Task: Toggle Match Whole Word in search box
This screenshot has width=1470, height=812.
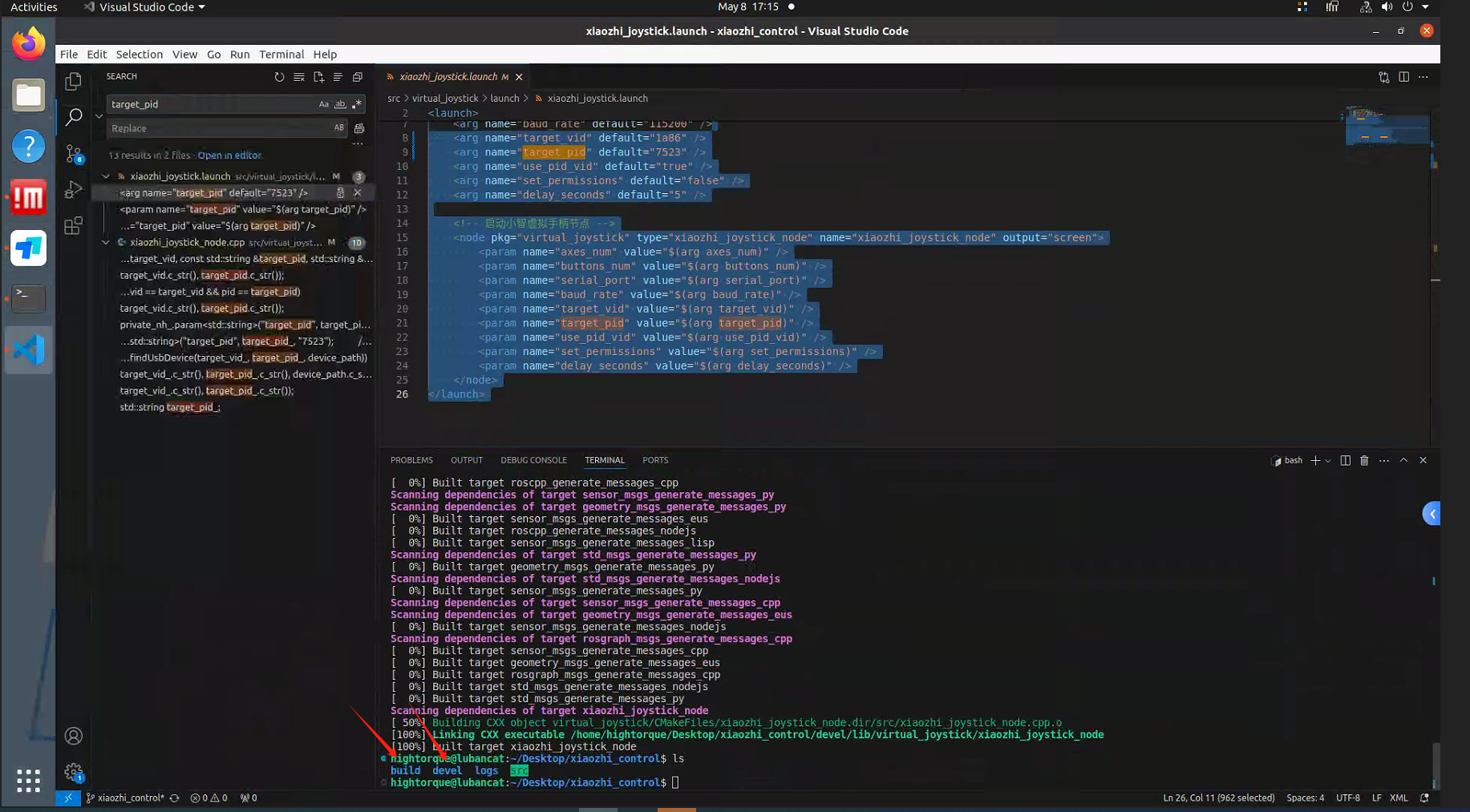Action: (x=340, y=104)
